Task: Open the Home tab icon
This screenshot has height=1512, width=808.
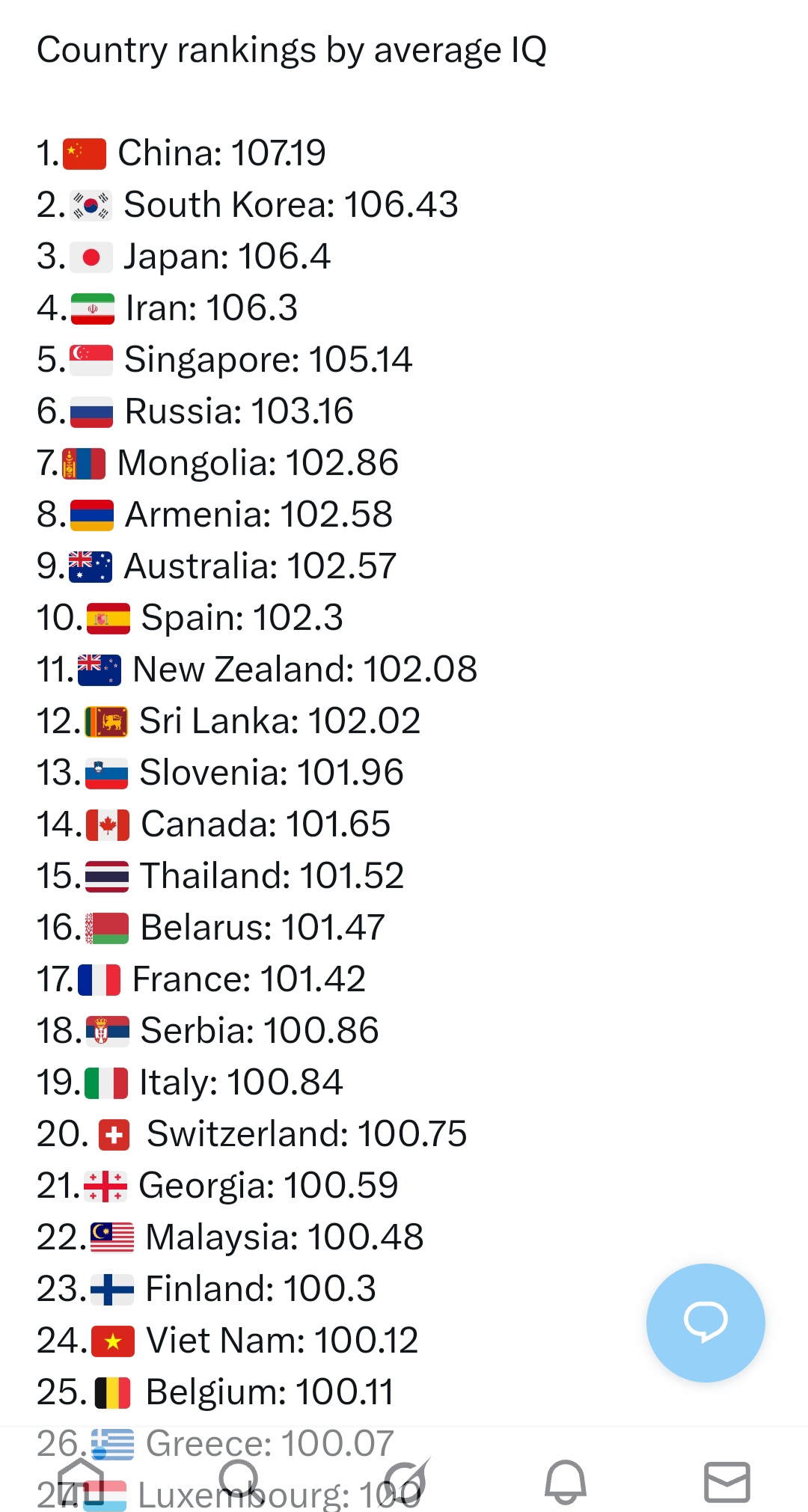Action: coord(81,1481)
